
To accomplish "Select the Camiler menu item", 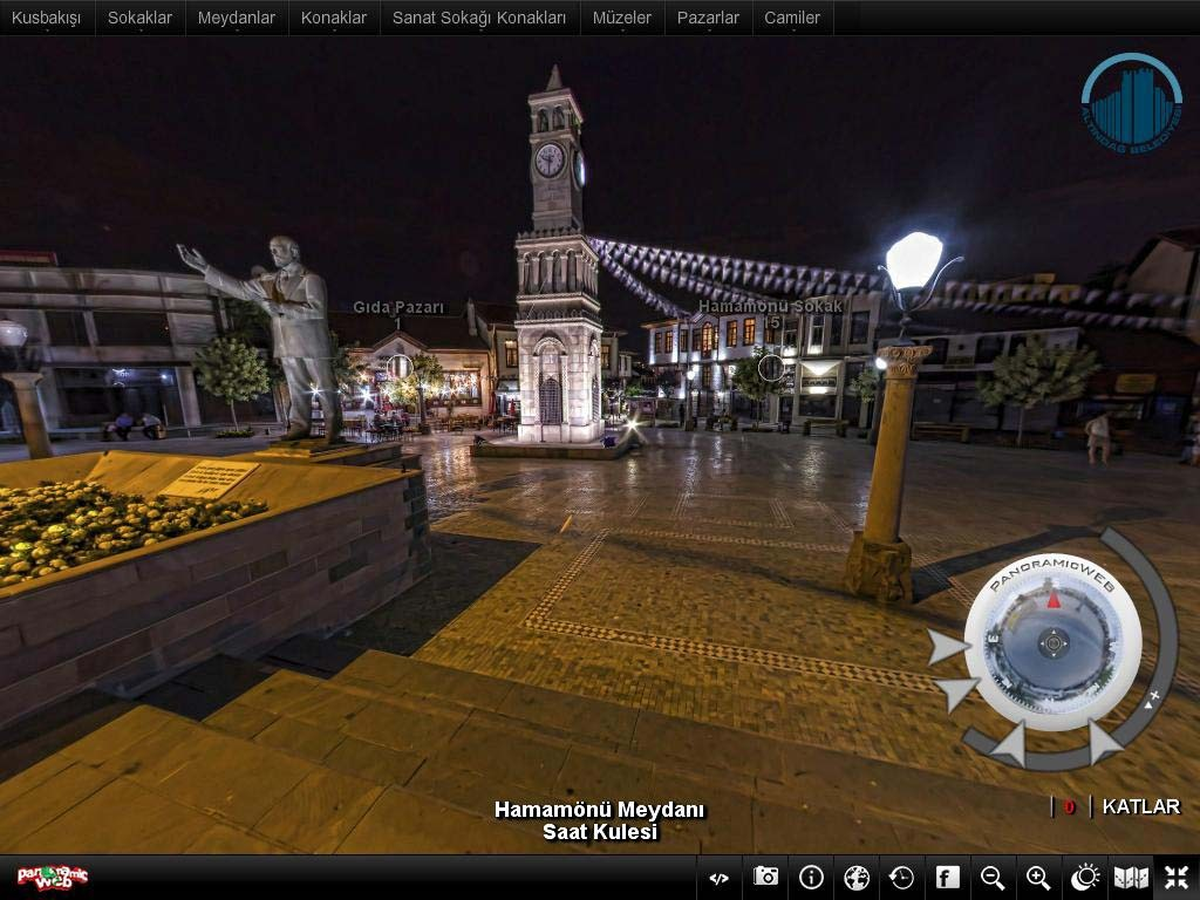I will [792, 18].
